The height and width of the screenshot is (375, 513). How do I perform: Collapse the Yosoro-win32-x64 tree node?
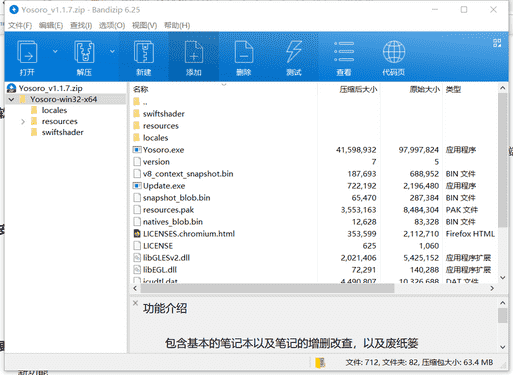click(11, 99)
